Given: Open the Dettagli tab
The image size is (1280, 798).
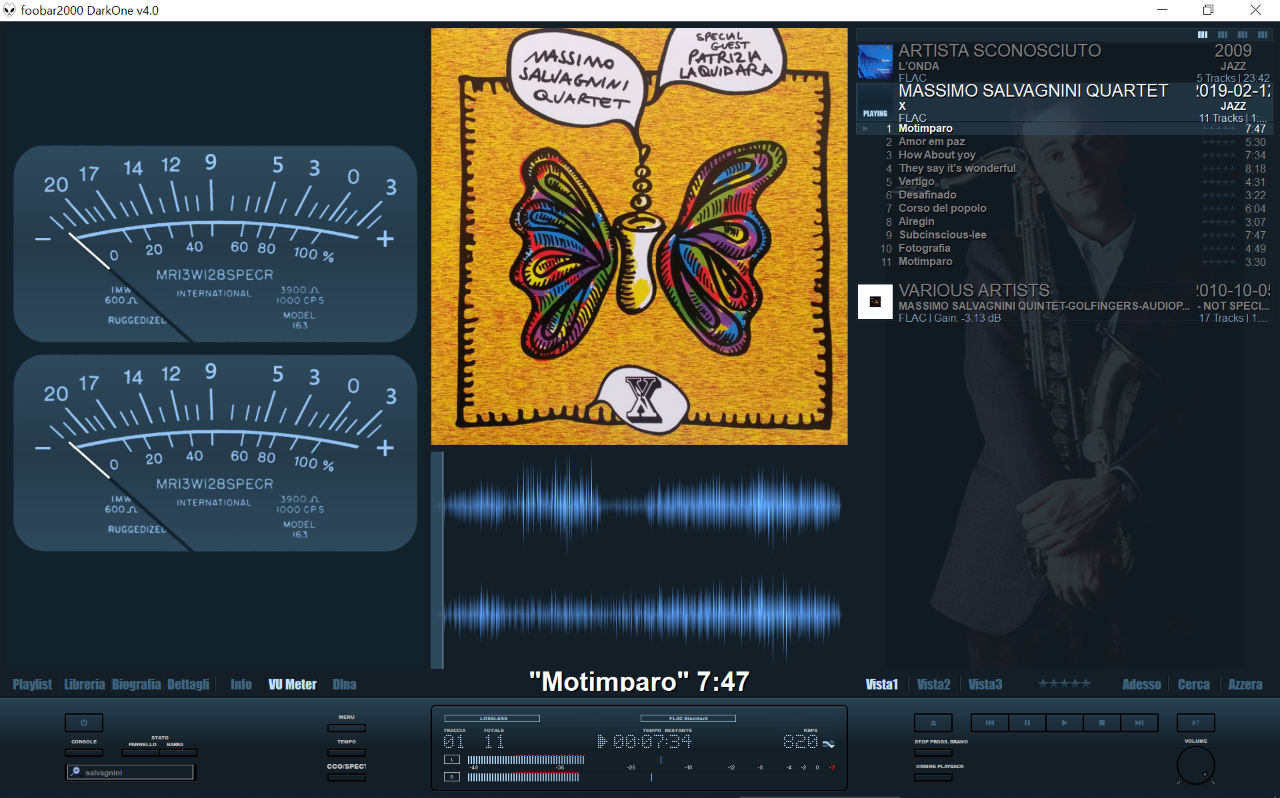Looking at the screenshot, I should pyautogui.click(x=189, y=685).
